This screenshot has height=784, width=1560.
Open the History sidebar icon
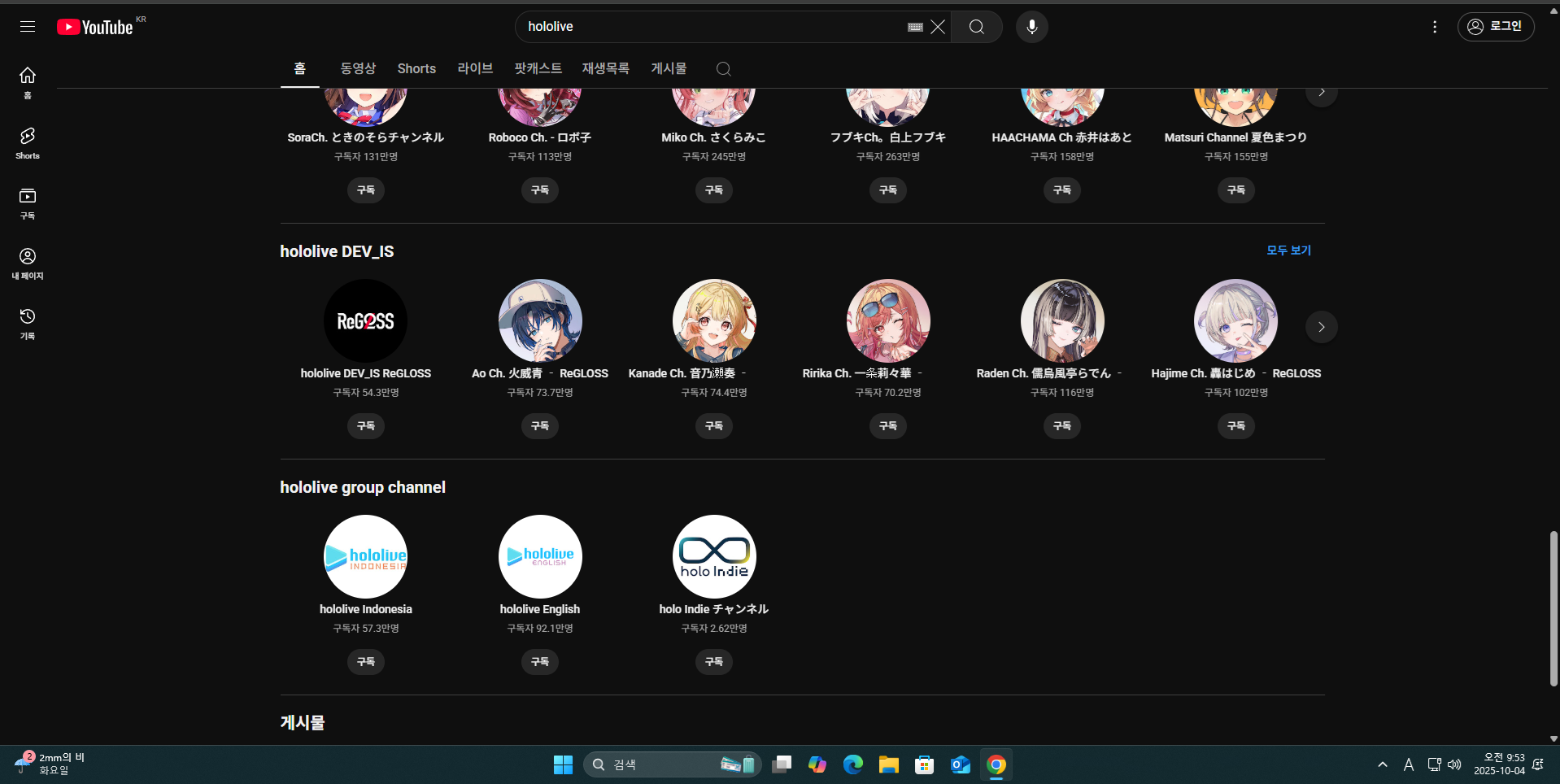pos(28,323)
